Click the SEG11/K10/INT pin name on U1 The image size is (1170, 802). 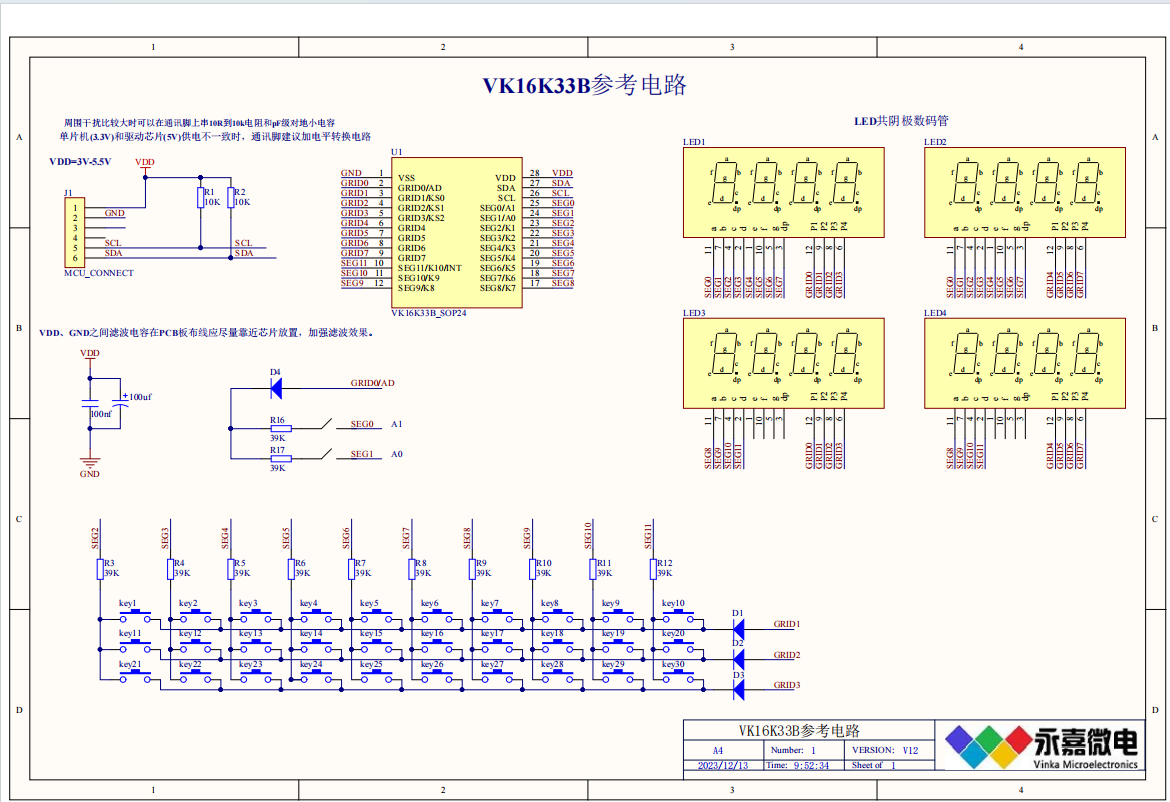pos(430,268)
